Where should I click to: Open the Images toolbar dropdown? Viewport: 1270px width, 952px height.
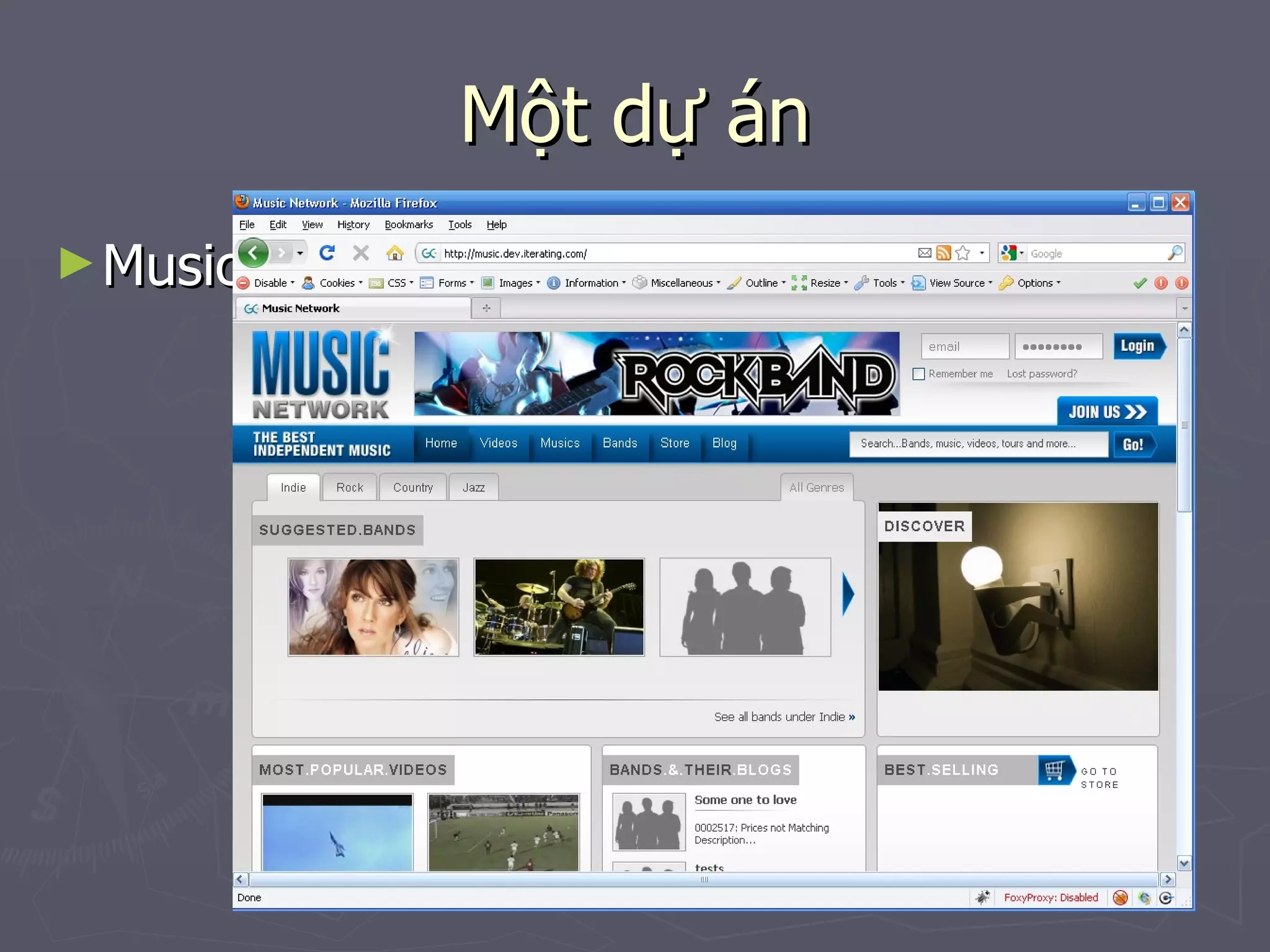tap(511, 283)
